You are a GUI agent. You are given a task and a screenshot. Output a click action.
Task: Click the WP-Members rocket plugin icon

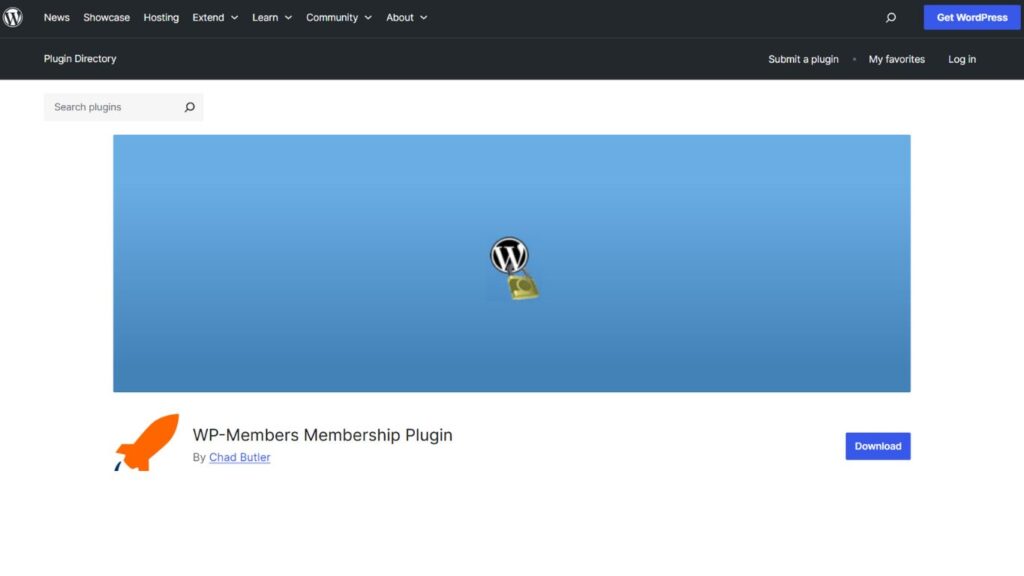tap(146, 442)
